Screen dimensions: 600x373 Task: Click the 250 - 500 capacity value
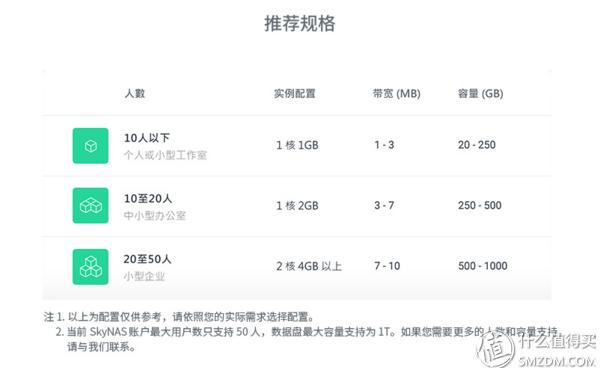(479, 205)
